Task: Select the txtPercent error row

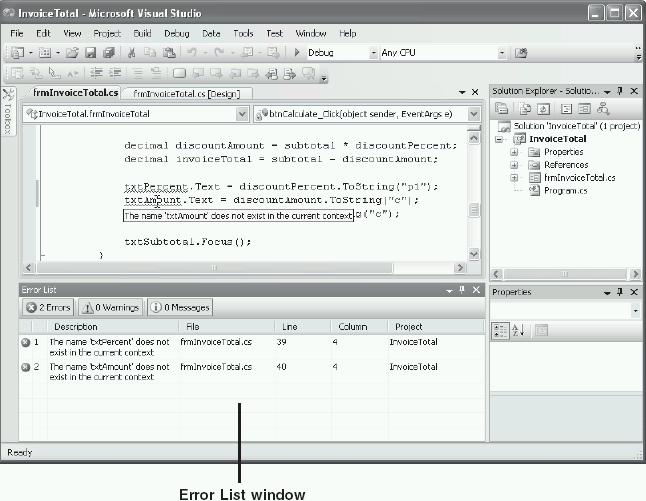Action: coord(252,347)
